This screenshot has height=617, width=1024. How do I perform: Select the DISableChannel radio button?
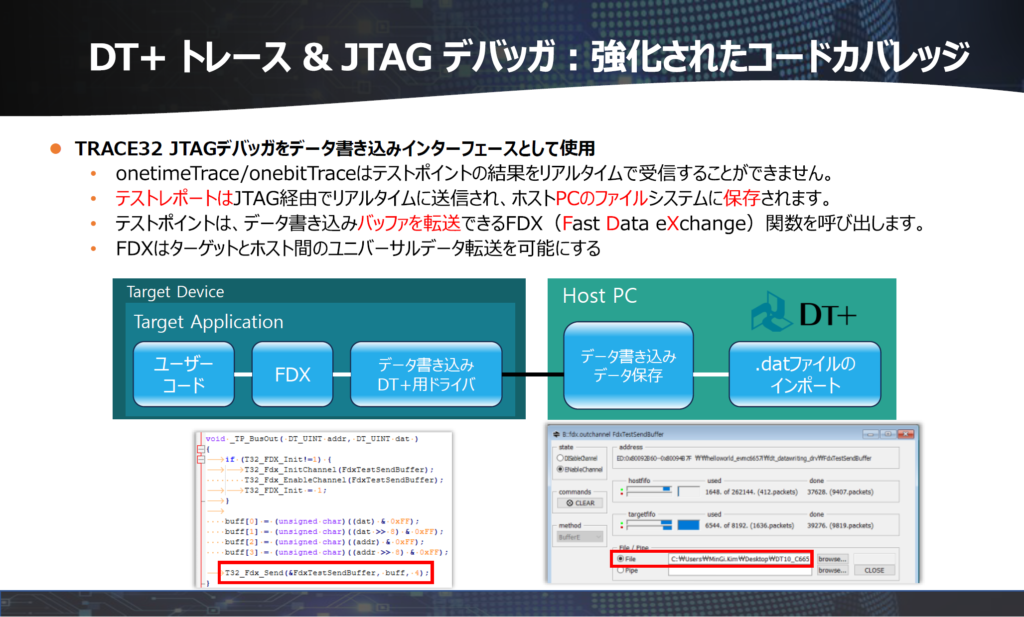pyautogui.click(x=560, y=458)
